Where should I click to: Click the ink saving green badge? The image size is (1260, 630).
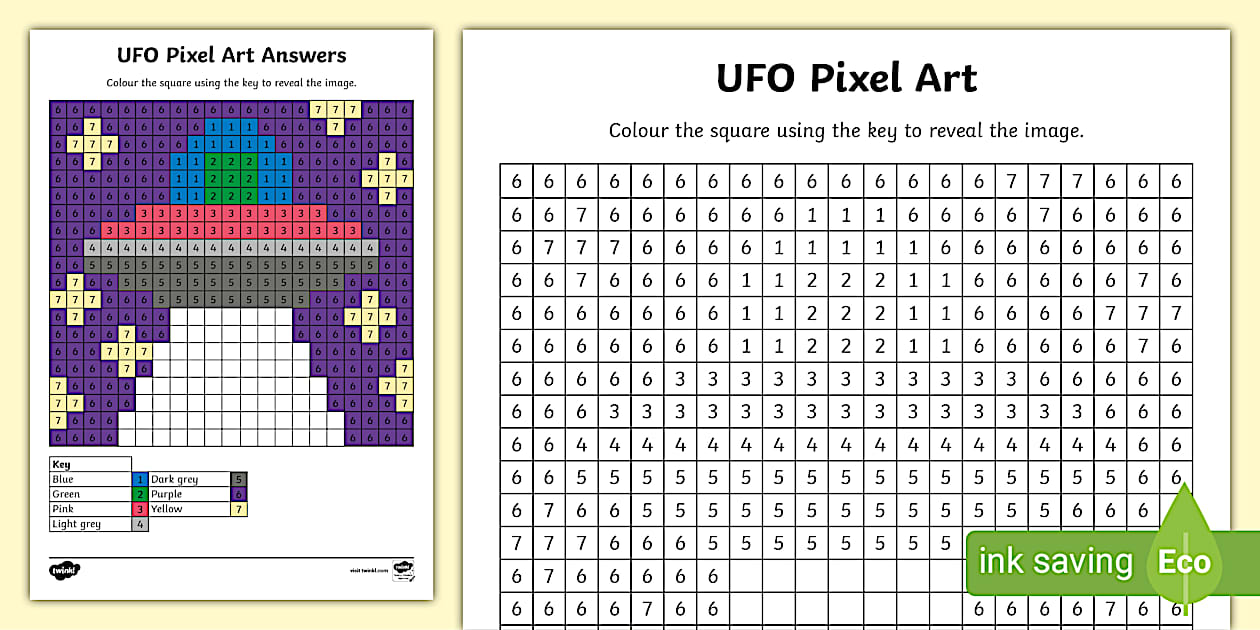[1055, 562]
